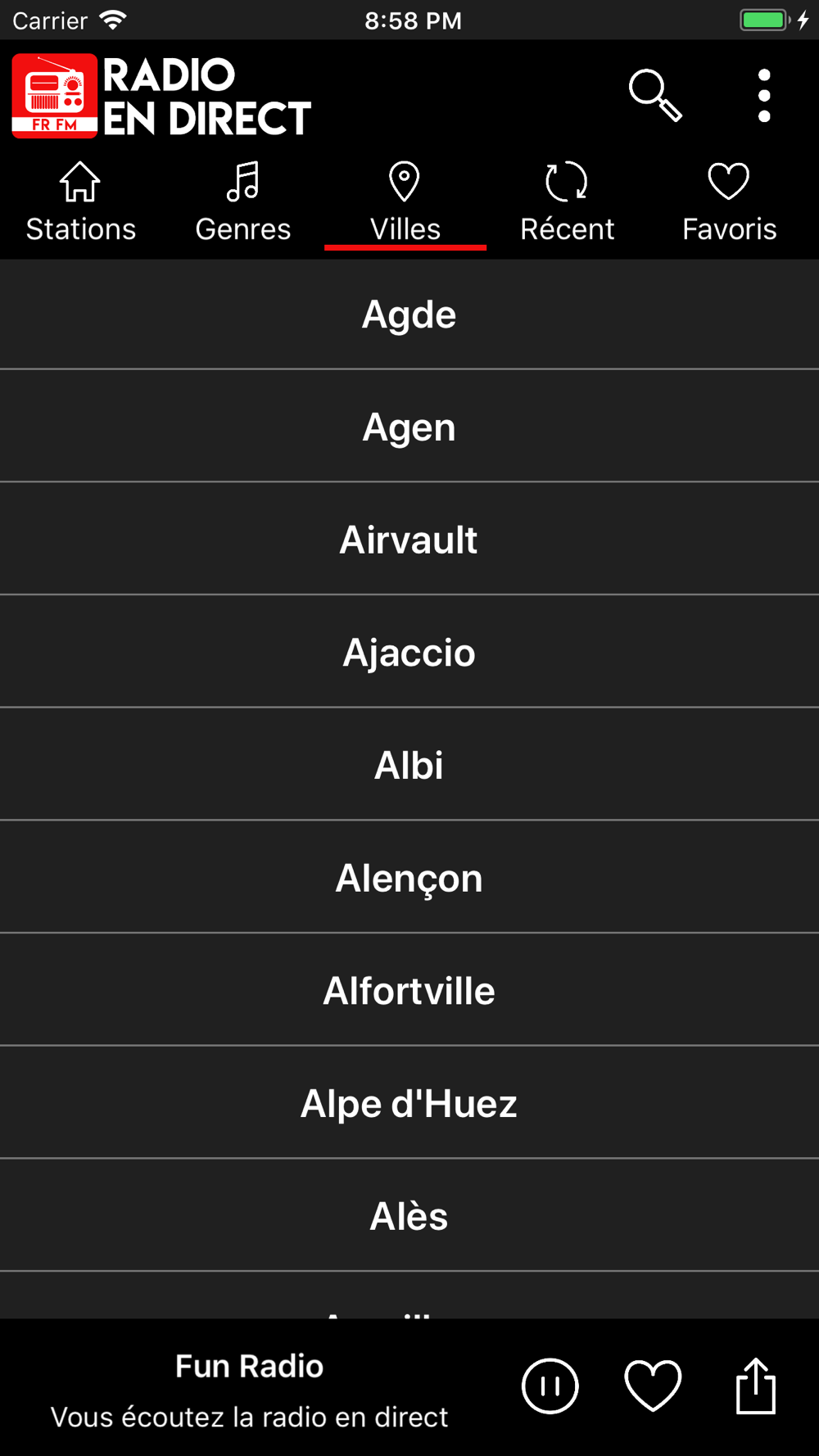819x1456 pixels.
Task: Open the Genres tab
Action: (243, 203)
